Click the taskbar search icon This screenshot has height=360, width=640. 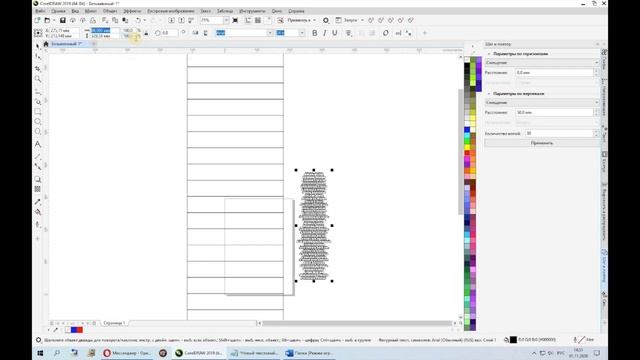[57, 353]
